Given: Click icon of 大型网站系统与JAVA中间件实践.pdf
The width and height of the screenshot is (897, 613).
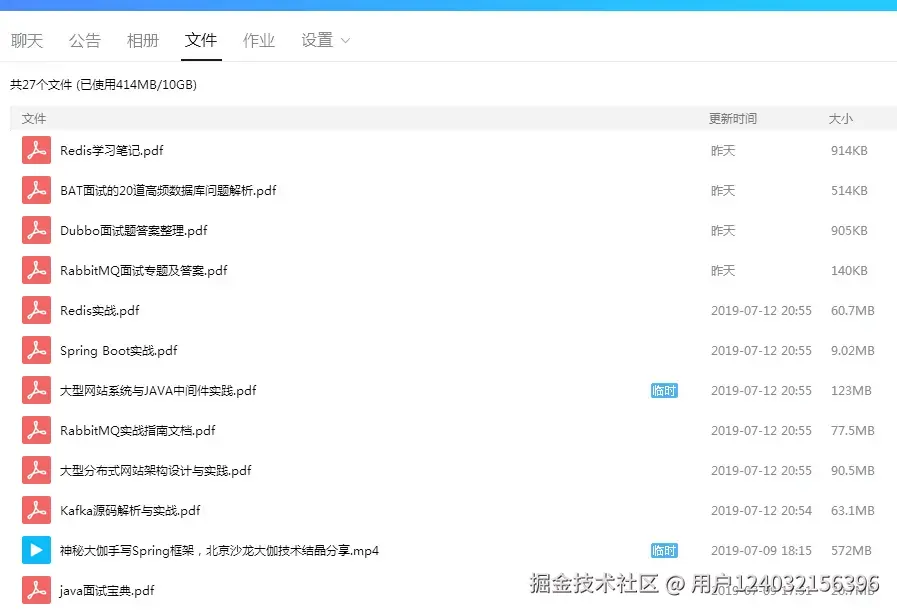Looking at the screenshot, I should click(x=37, y=390).
